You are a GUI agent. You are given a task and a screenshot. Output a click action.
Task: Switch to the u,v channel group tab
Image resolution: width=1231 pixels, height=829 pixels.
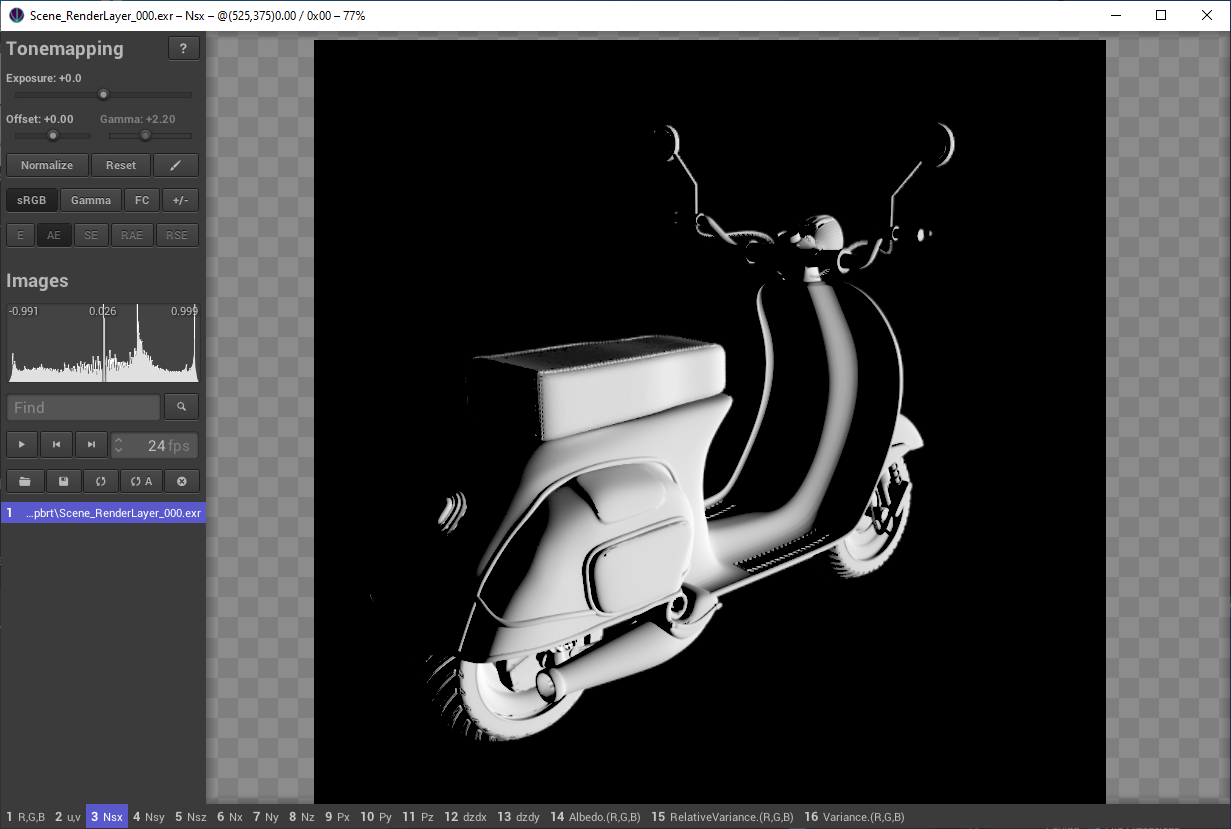pos(68,817)
